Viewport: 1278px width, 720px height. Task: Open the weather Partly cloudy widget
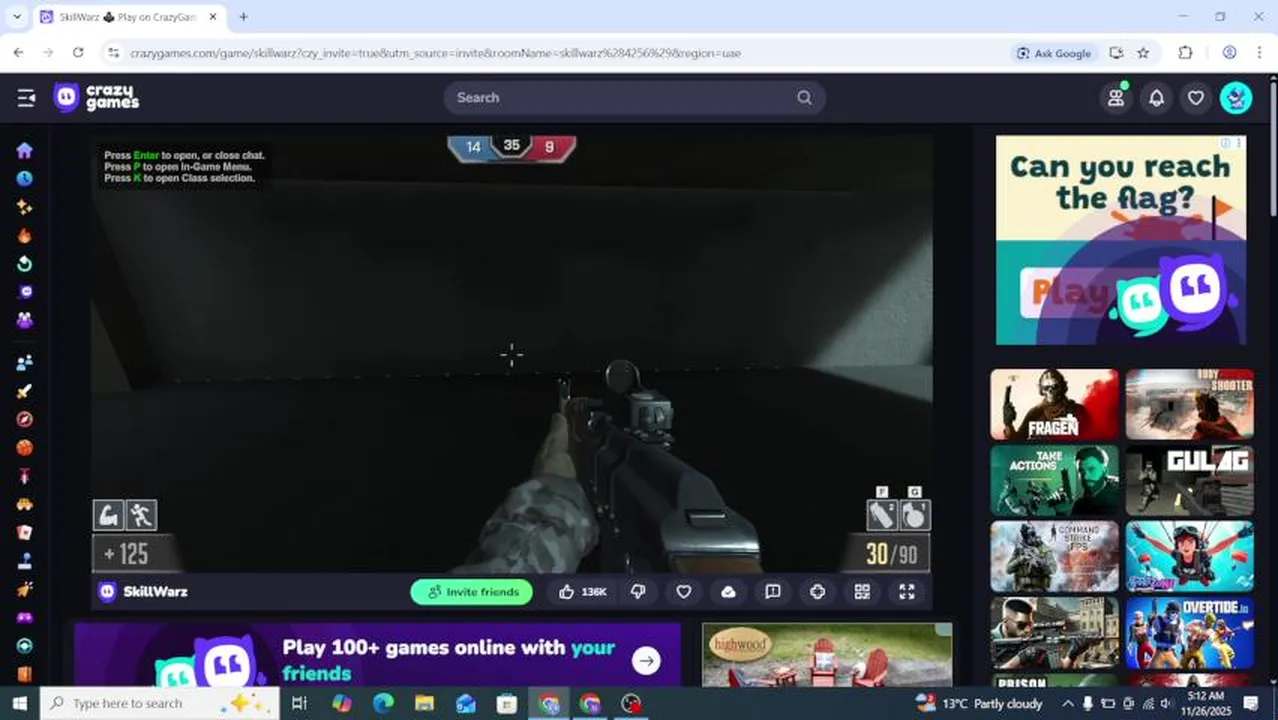979,703
